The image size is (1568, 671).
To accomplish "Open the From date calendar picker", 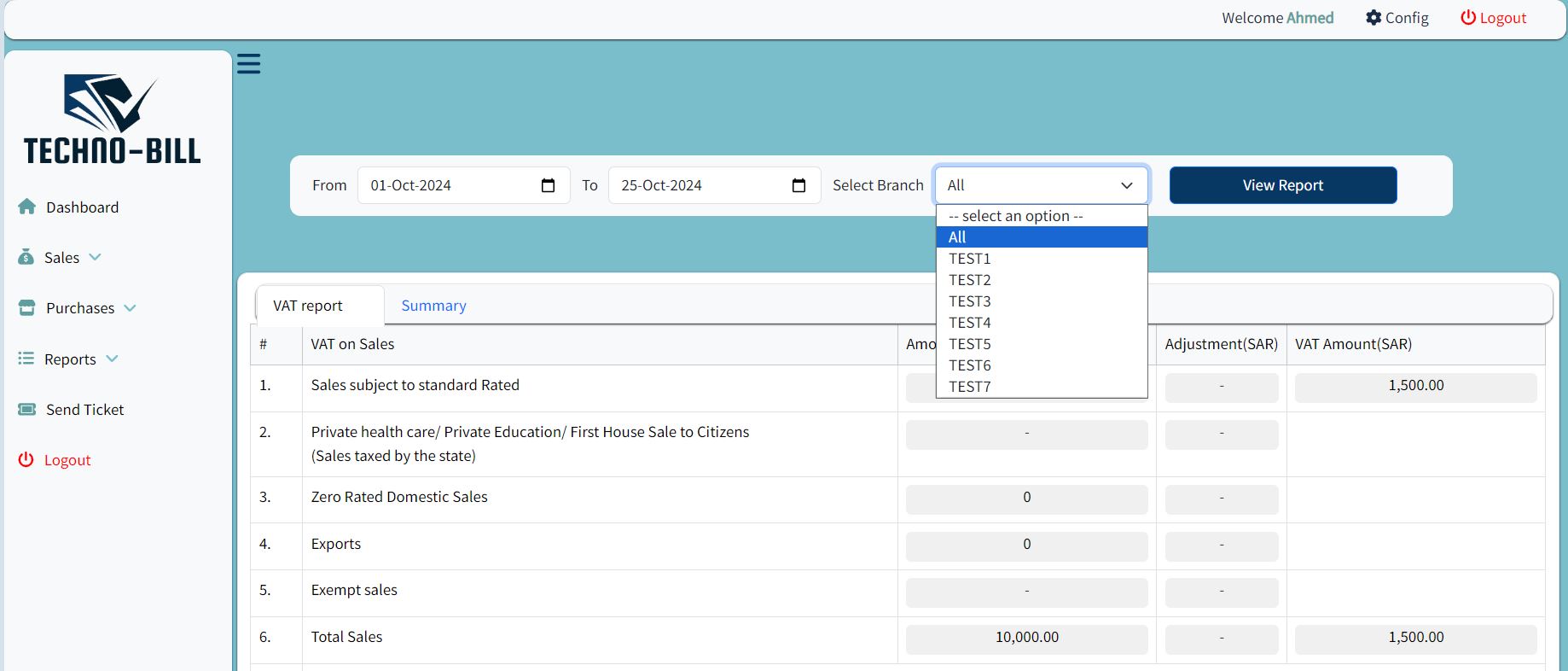I will pyautogui.click(x=549, y=185).
